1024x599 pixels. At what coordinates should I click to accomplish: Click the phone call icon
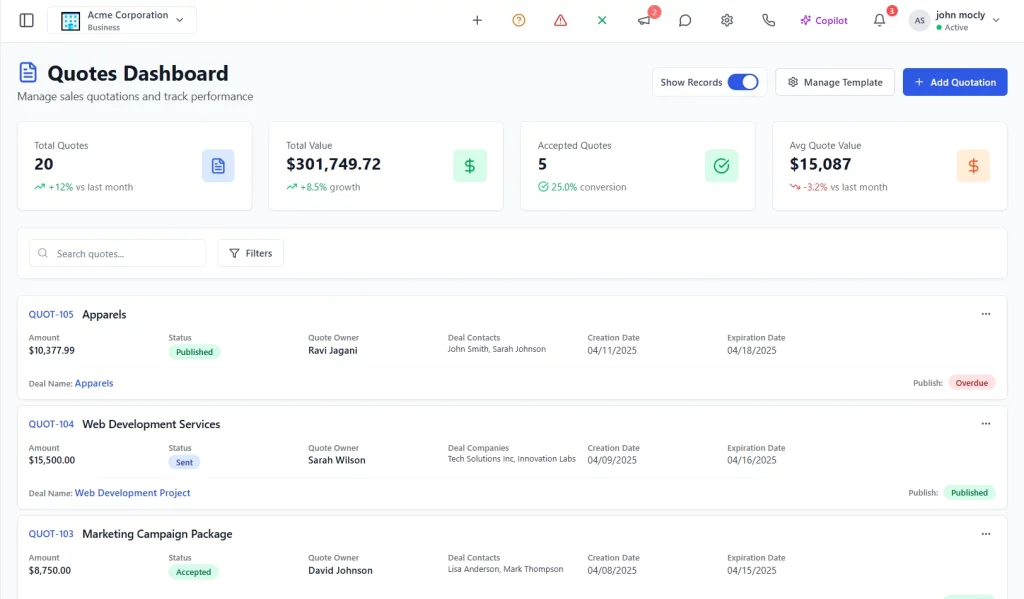769,20
